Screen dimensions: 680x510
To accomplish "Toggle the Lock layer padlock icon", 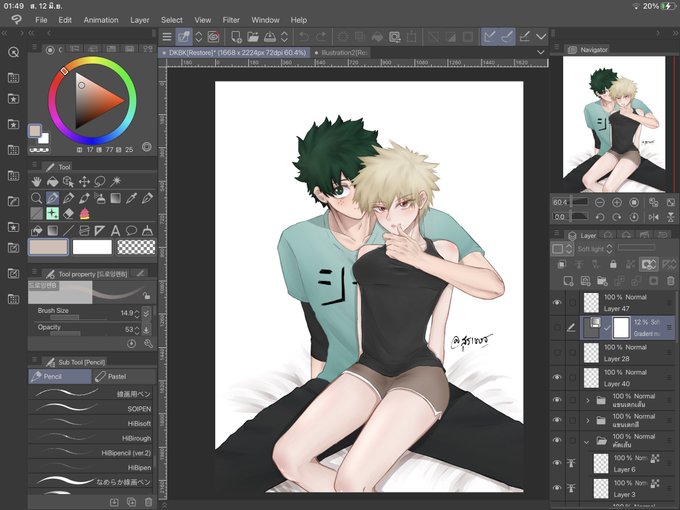I will [613, 264].
